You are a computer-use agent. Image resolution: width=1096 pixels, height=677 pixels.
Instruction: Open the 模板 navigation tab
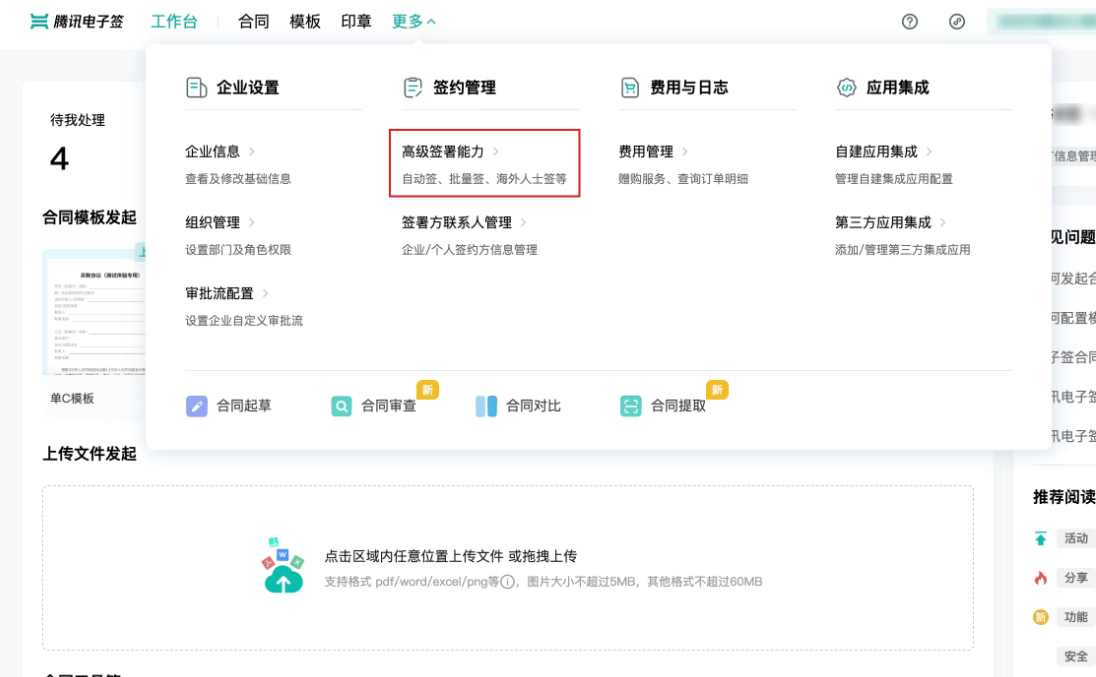click(305, 22)
